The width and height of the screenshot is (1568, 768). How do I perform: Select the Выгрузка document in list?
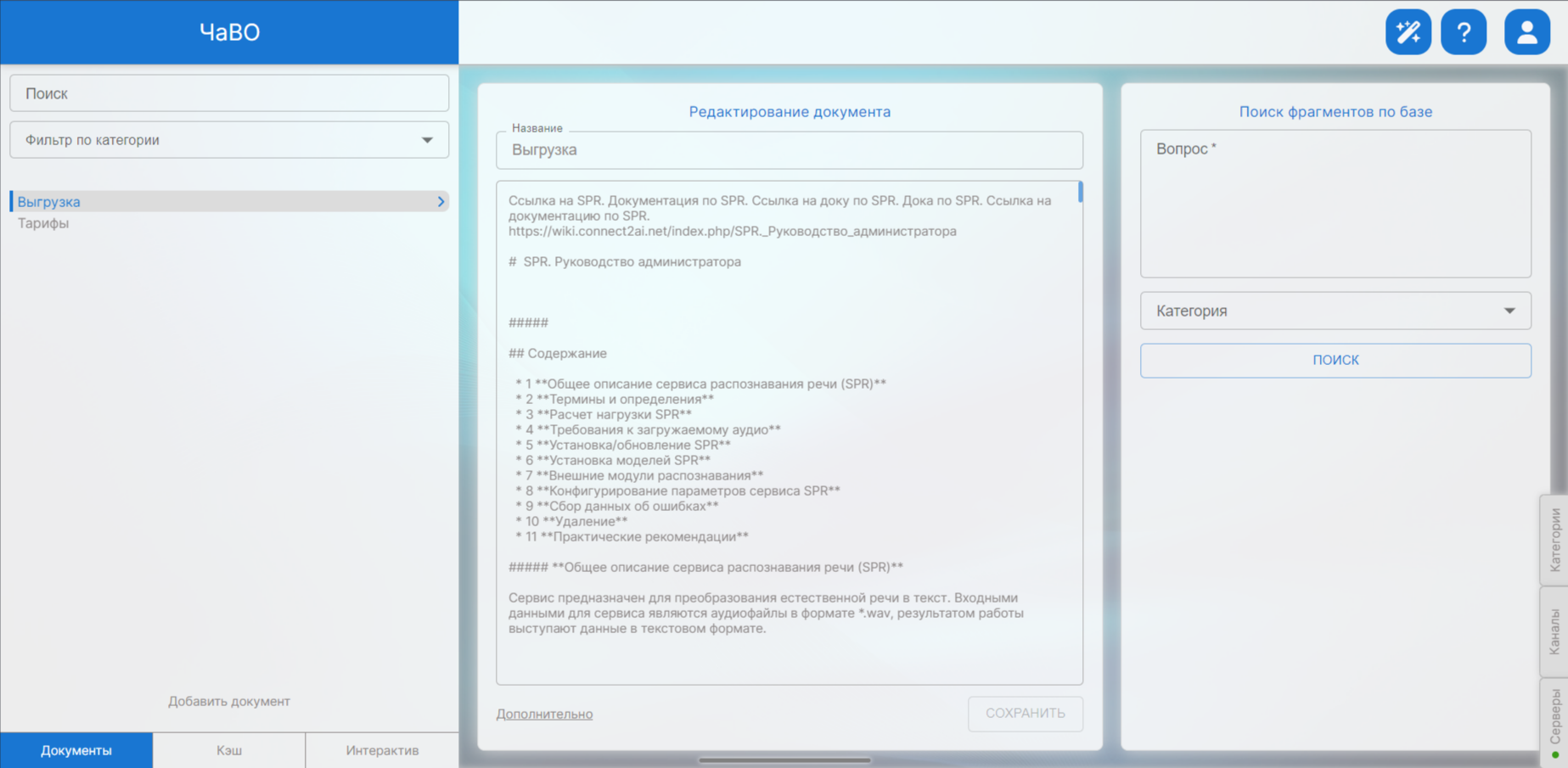[49, 202]
